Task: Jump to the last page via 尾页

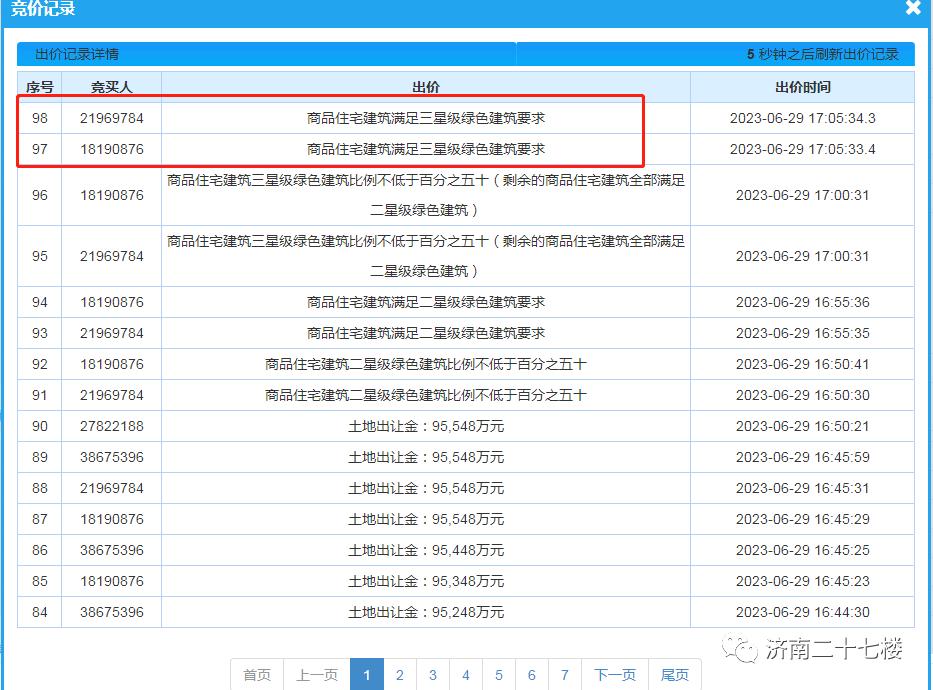Action: click(x=675, y=675)
